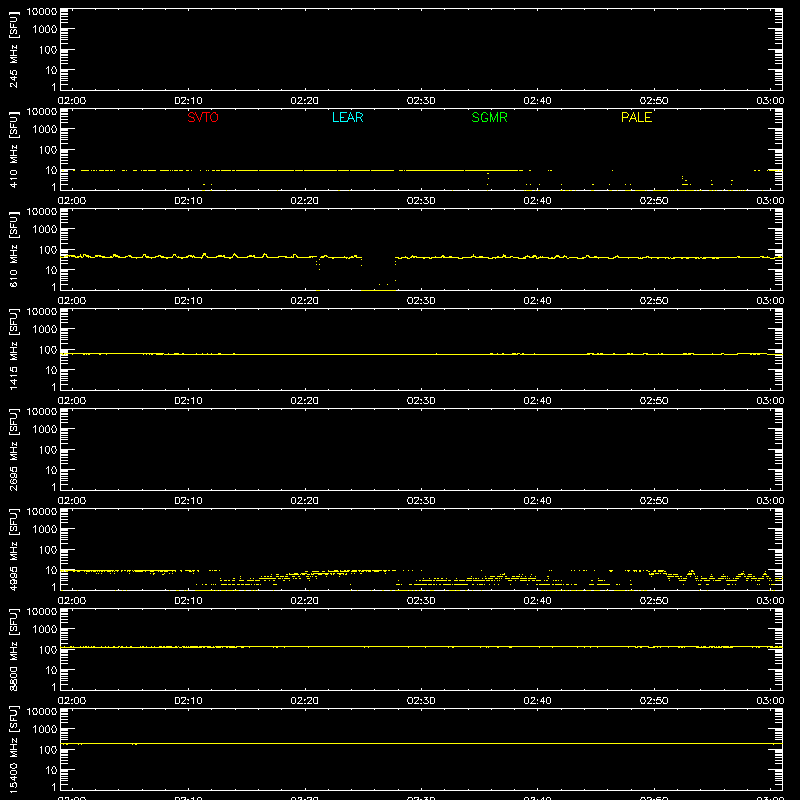Click 02:40 time label below 1415 MHz plot
Viewport: 800px width, 800px height.
537,401
